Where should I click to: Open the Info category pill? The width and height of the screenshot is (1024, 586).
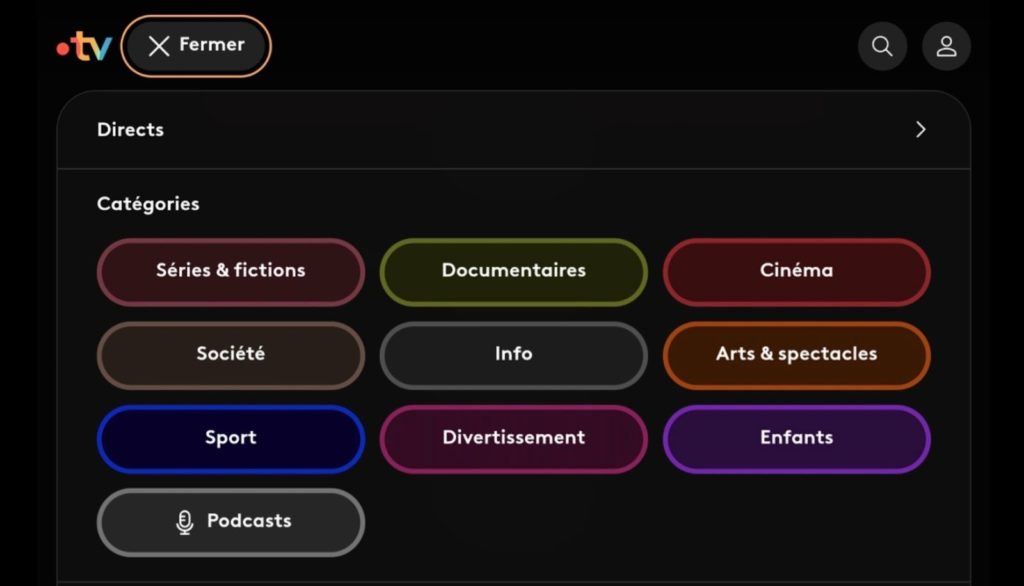[x=513, y=354]
